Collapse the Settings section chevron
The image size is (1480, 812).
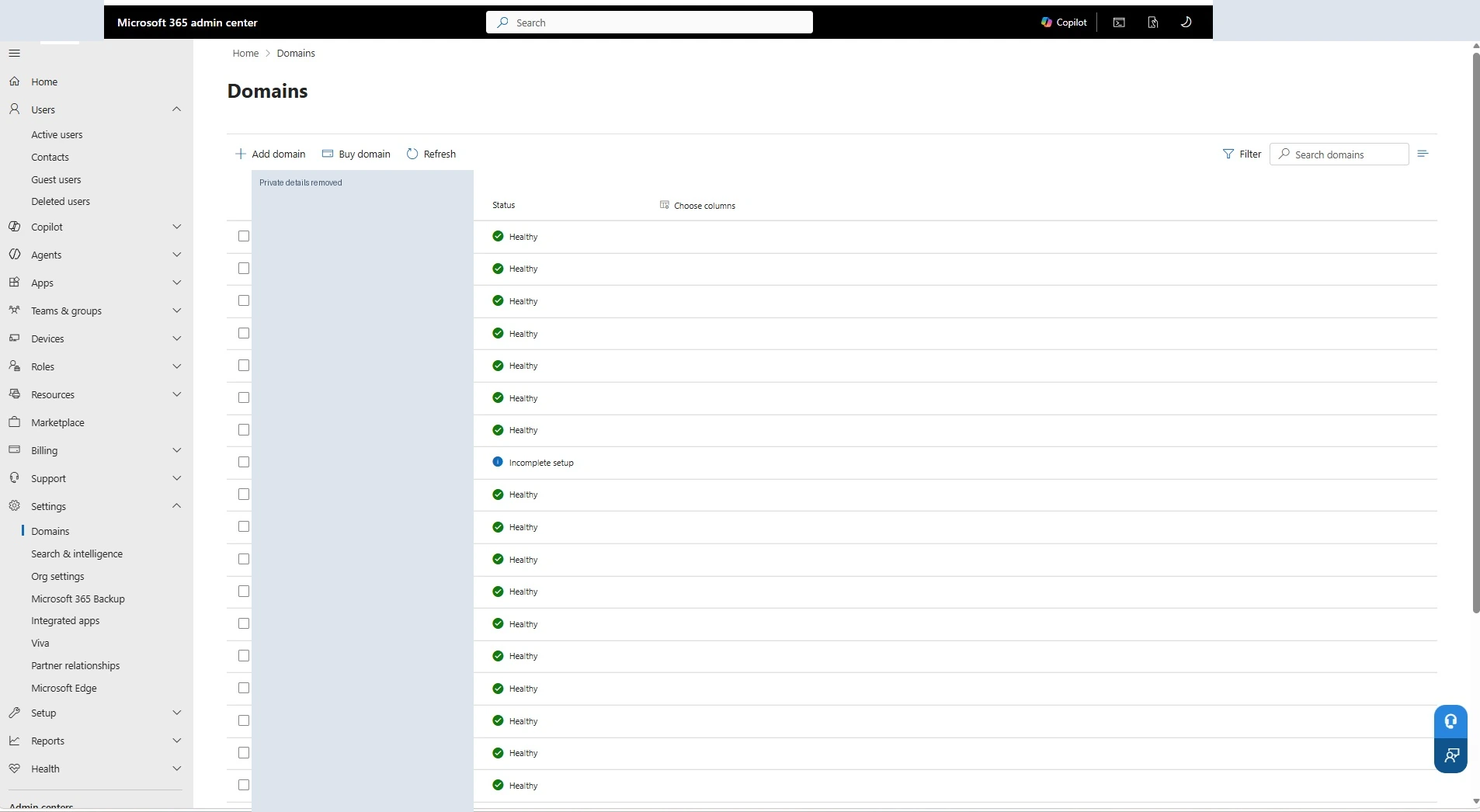177,506
